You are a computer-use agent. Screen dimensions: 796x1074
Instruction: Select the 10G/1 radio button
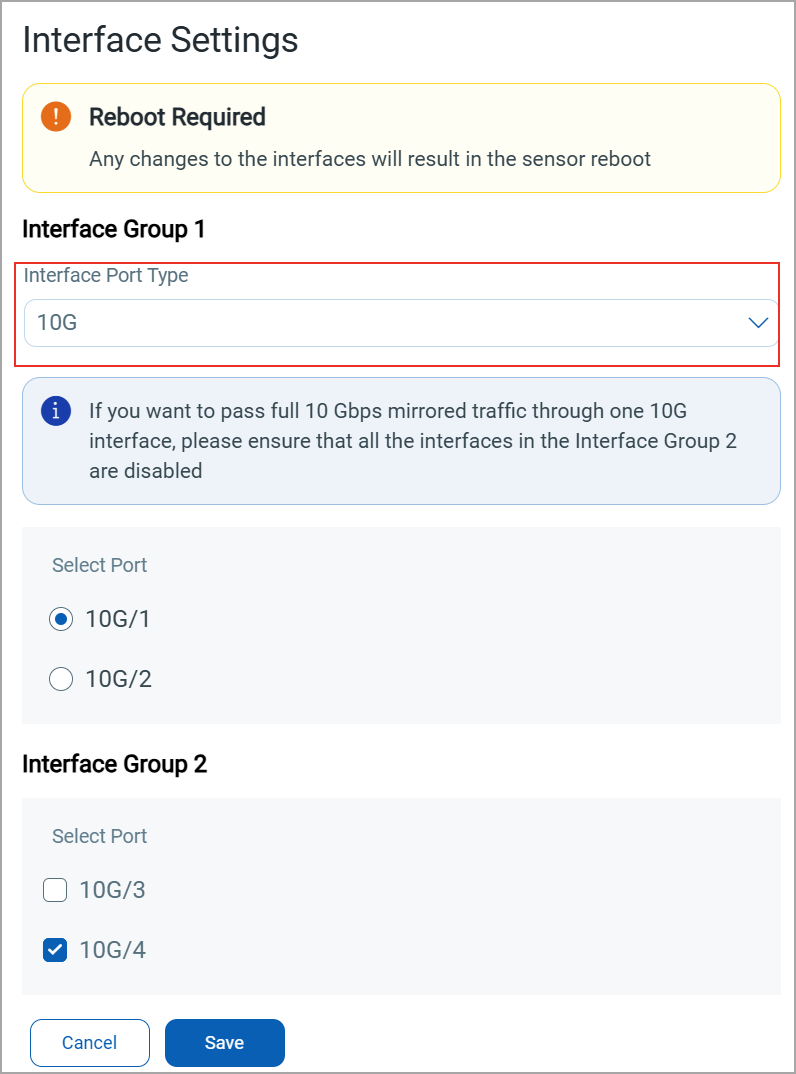[61, 620]
